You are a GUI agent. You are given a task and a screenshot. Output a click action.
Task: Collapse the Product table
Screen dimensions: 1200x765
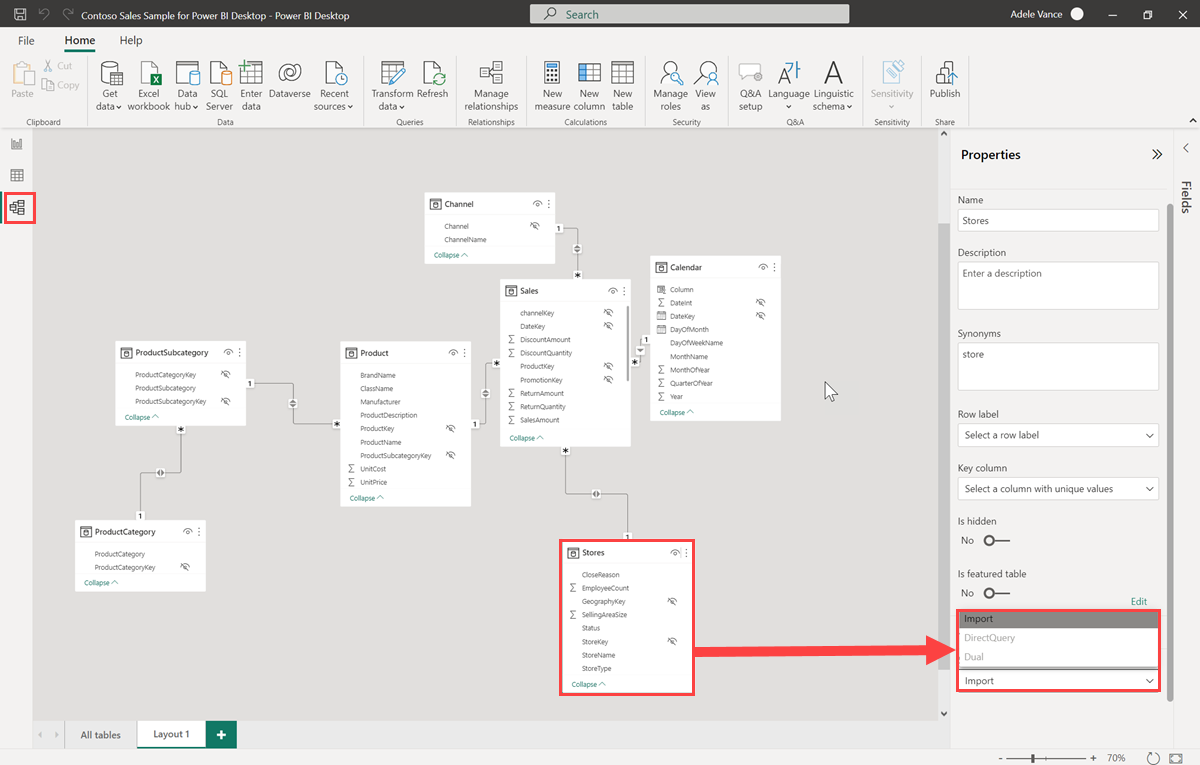coord(366,498)
